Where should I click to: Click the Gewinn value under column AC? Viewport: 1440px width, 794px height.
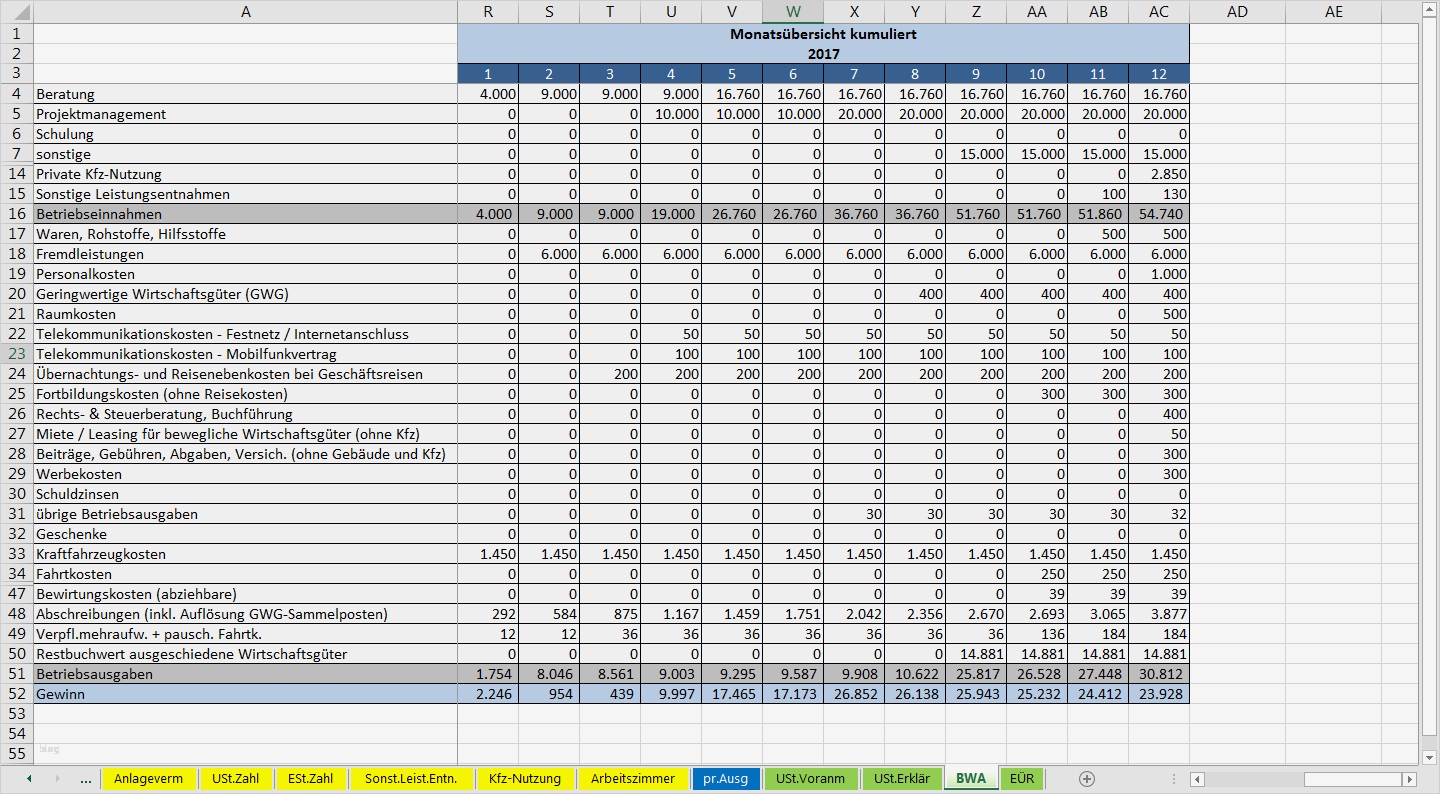[1158, 694]
